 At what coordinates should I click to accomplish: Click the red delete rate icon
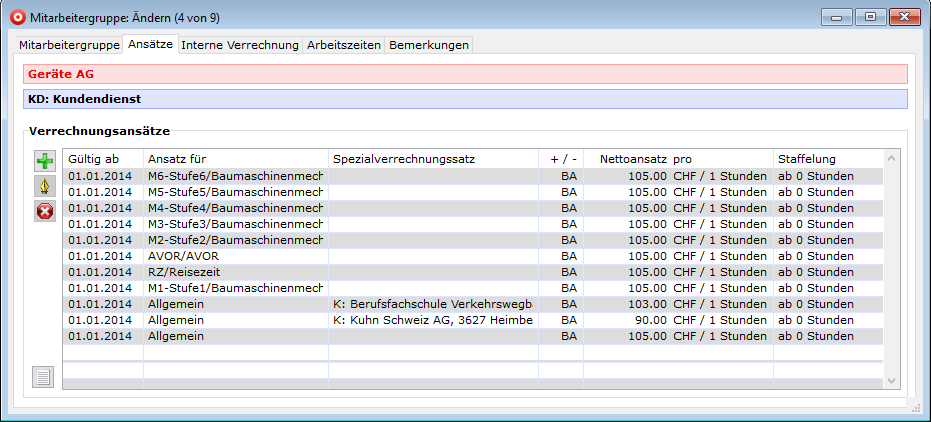(x=45, y=211)
